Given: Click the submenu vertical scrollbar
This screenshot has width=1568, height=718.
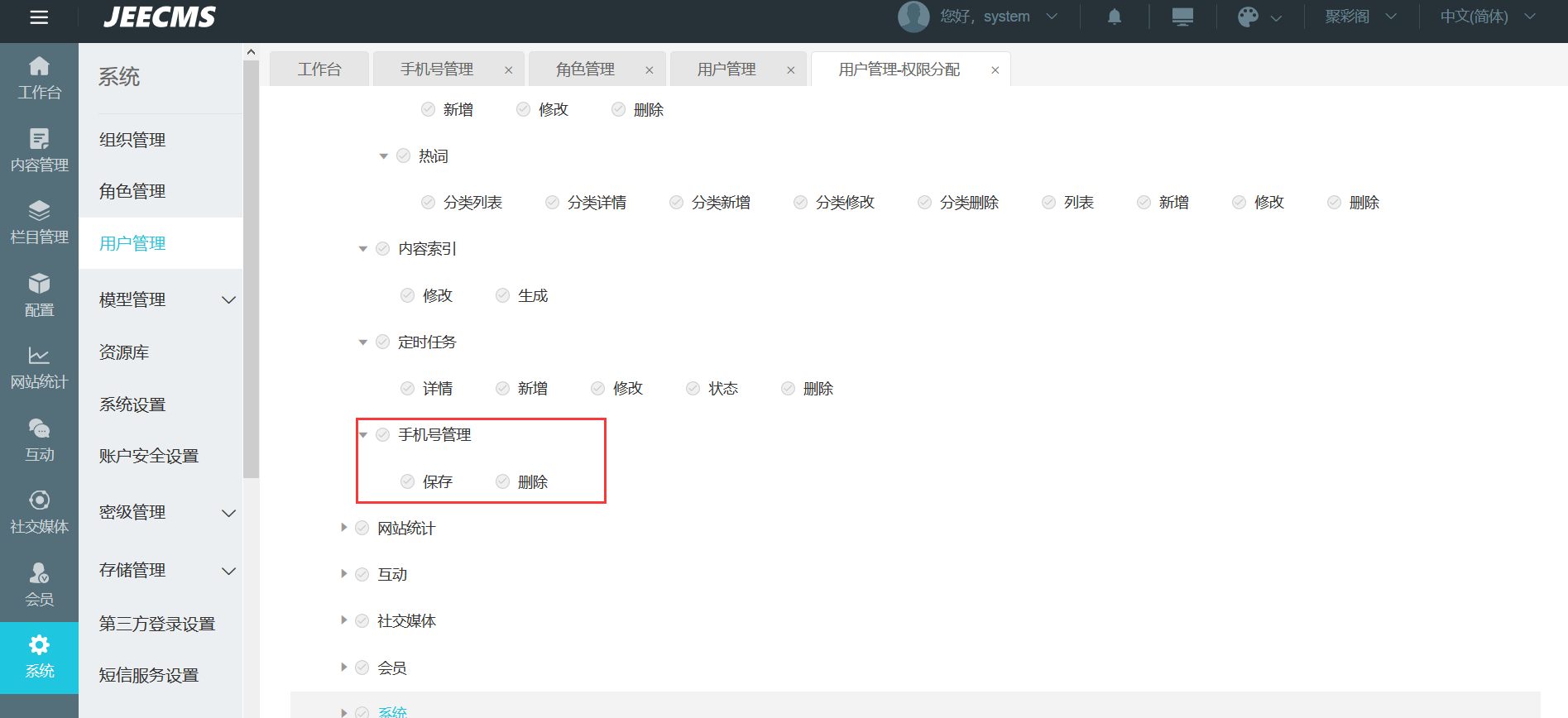Looking at the screenshot, I should coord(251,269).
